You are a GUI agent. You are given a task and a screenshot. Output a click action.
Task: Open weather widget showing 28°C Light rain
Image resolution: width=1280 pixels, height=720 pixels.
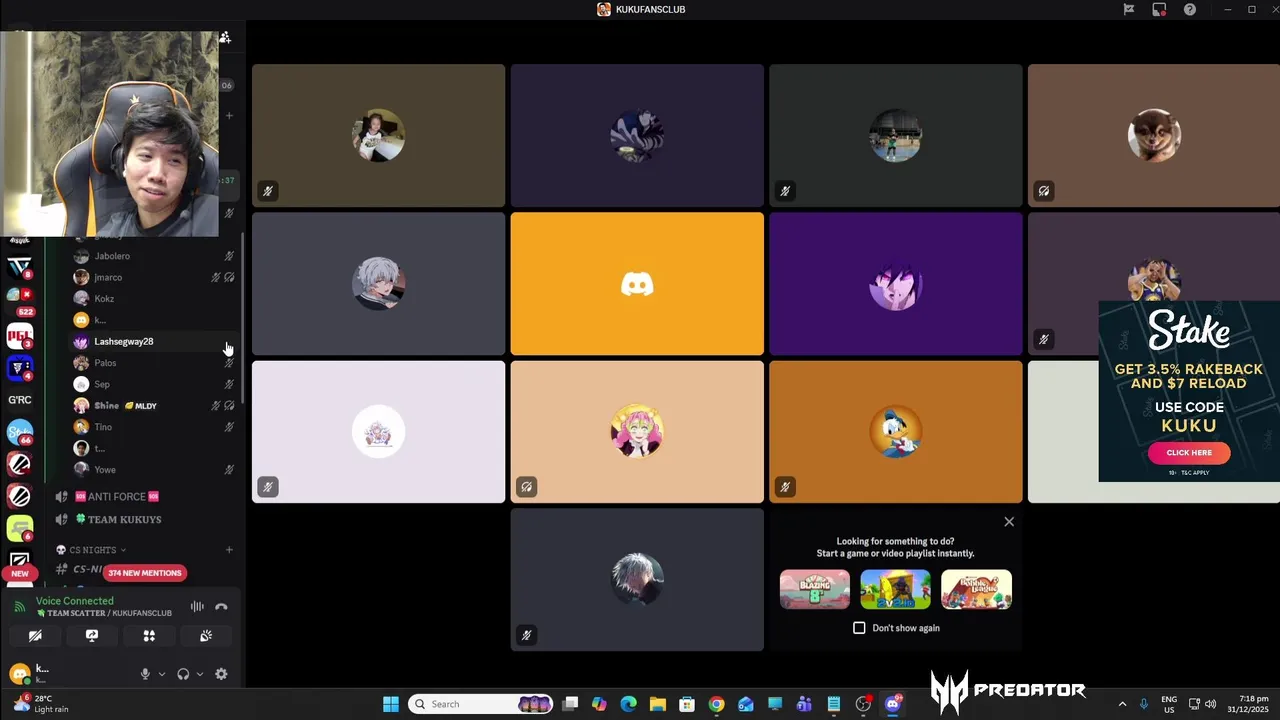tap(42, 704)
